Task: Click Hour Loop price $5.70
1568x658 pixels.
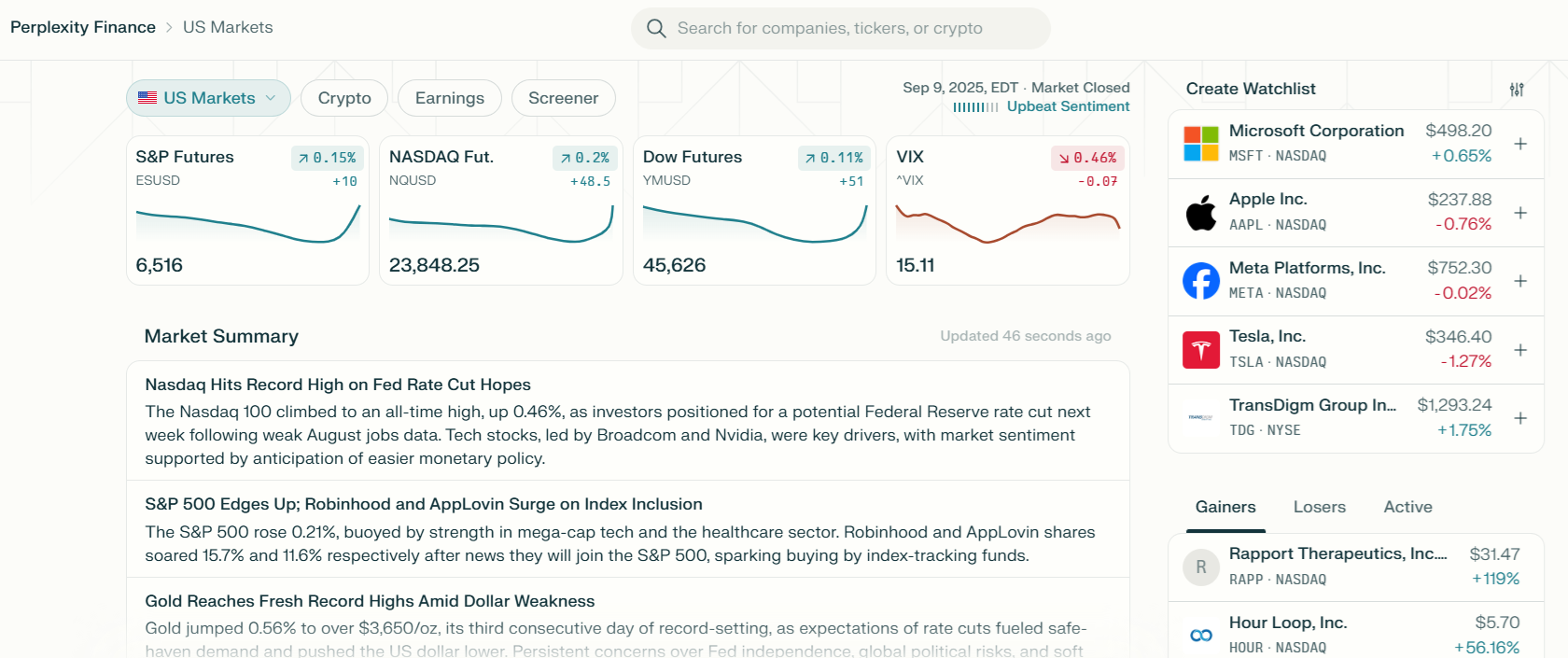Action: click(x=1497, y=623)
